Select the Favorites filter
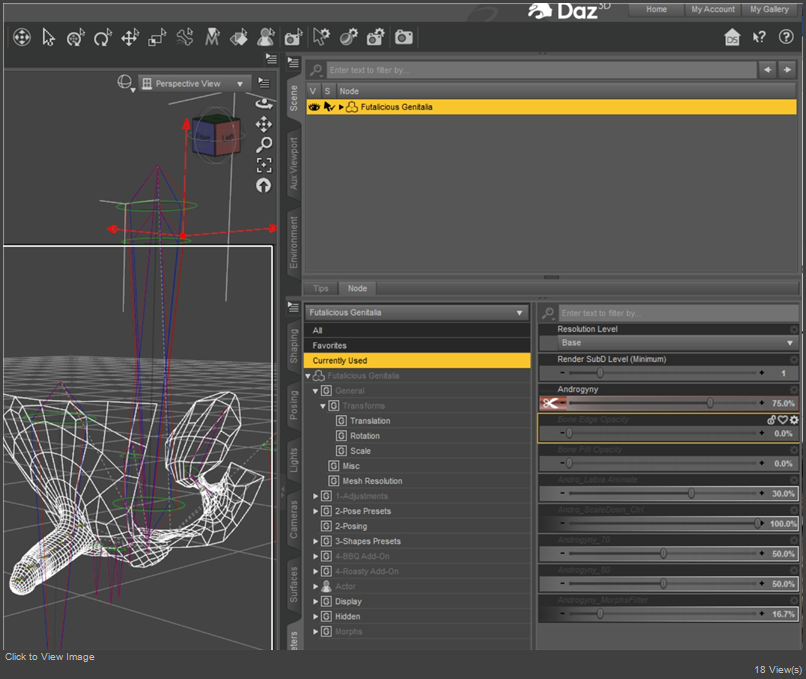 (417, 345)
